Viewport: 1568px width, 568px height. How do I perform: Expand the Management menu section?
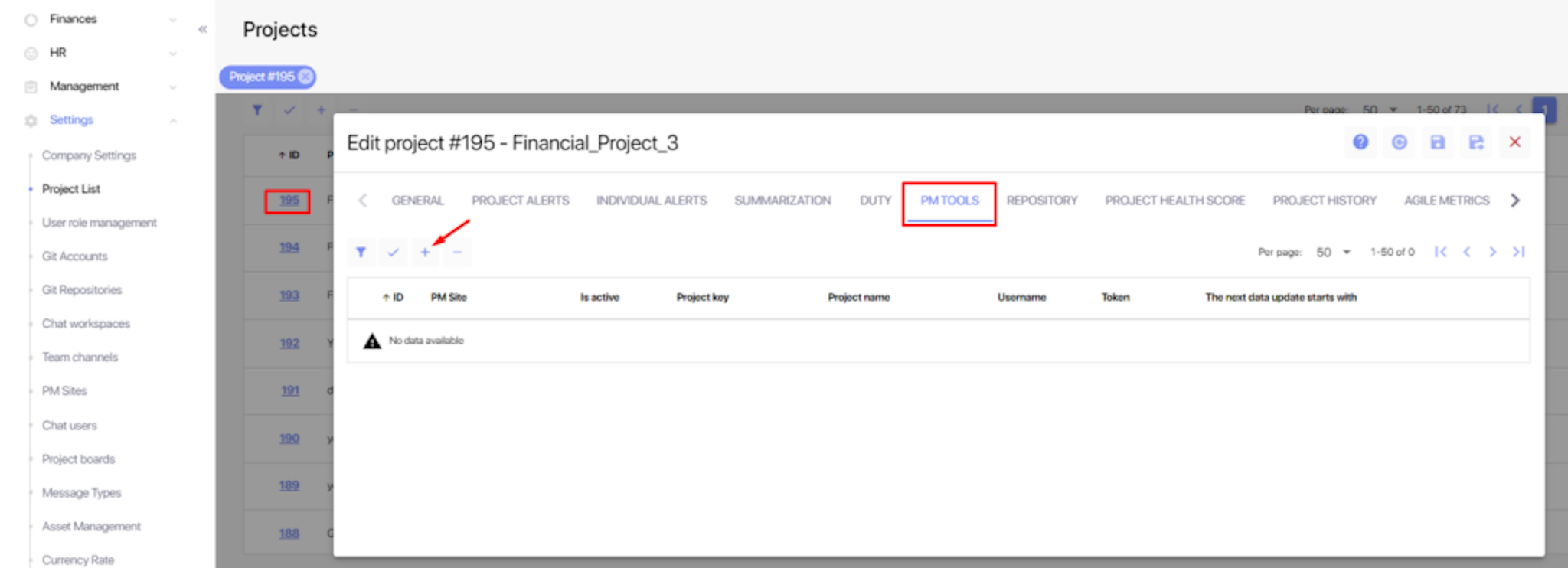pyautogui.click(x=173, y=87)
